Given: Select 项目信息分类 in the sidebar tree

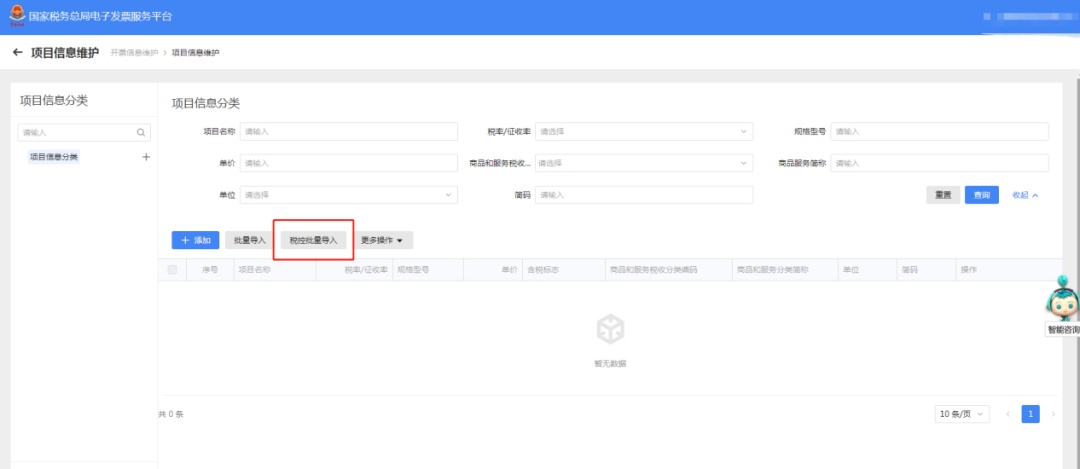Looking at the screenshot, I should click(x=54, y=157).
